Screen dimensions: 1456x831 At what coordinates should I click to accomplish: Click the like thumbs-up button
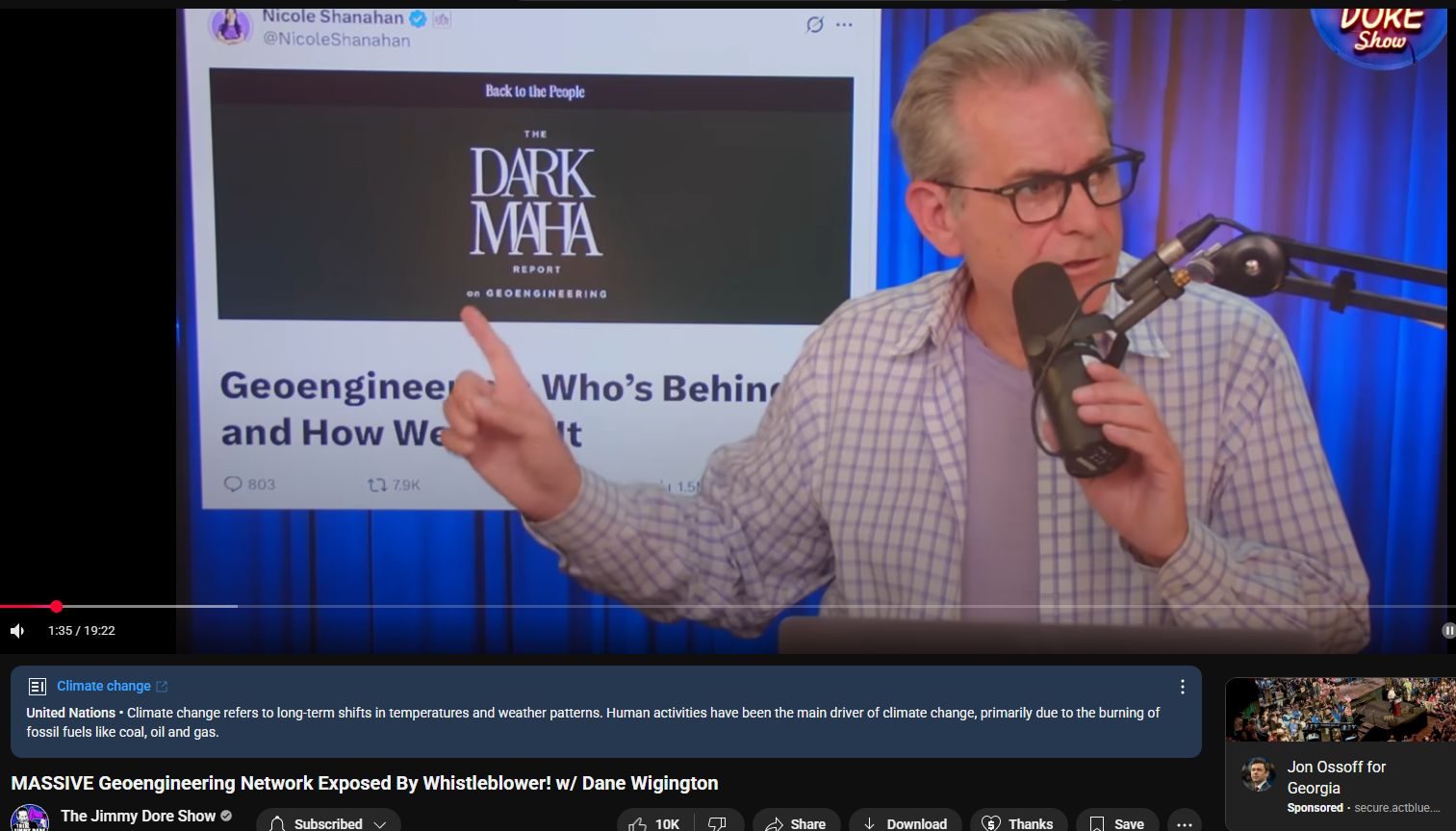(x=654, y=823)
